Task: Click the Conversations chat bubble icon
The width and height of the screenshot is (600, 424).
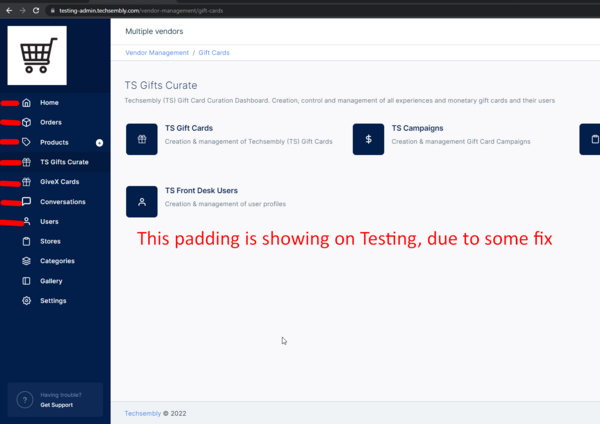Action: (26, 202)
